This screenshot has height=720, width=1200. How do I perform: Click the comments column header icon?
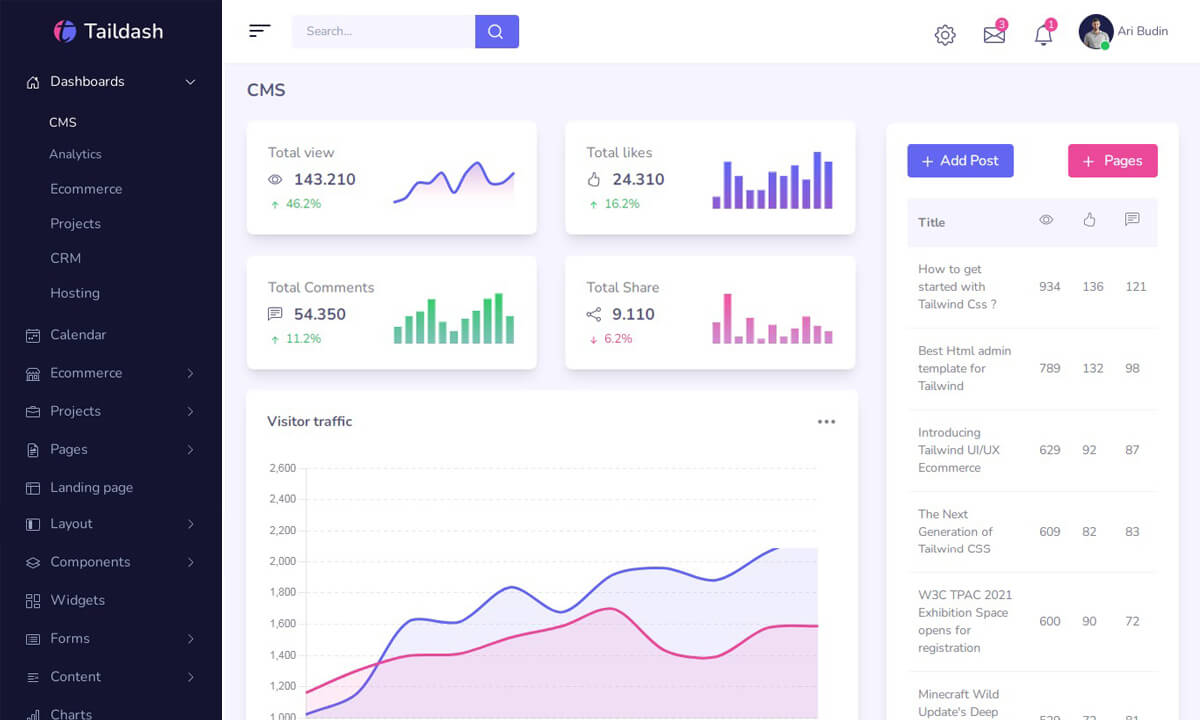pyautogui.click(x=1132, y=220)
